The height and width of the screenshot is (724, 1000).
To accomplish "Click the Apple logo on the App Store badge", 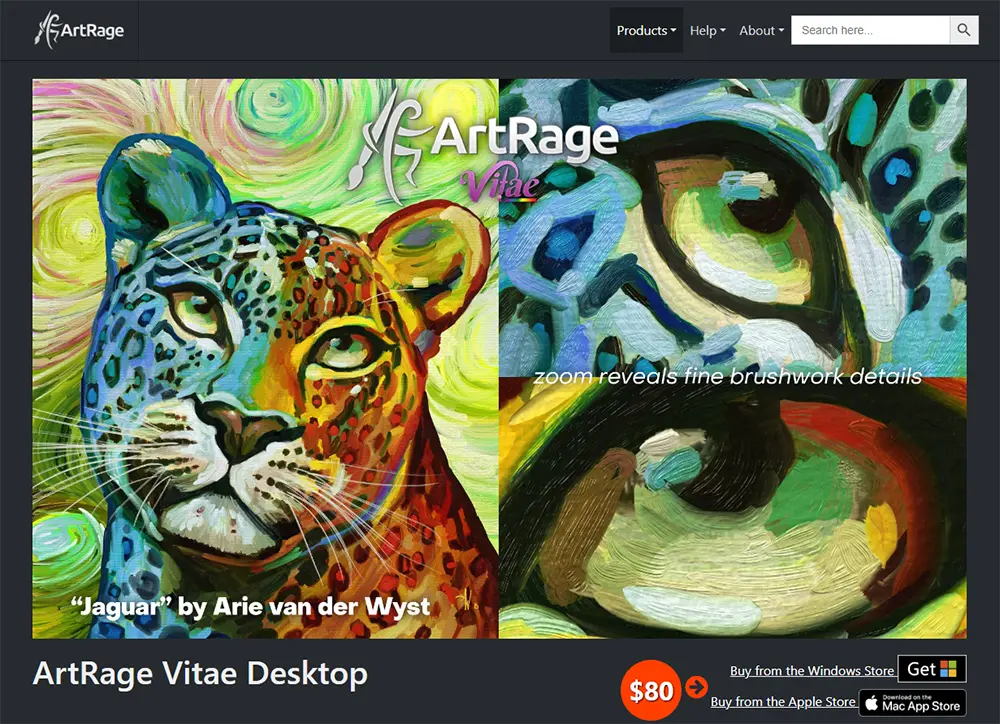I will [871, 703].
